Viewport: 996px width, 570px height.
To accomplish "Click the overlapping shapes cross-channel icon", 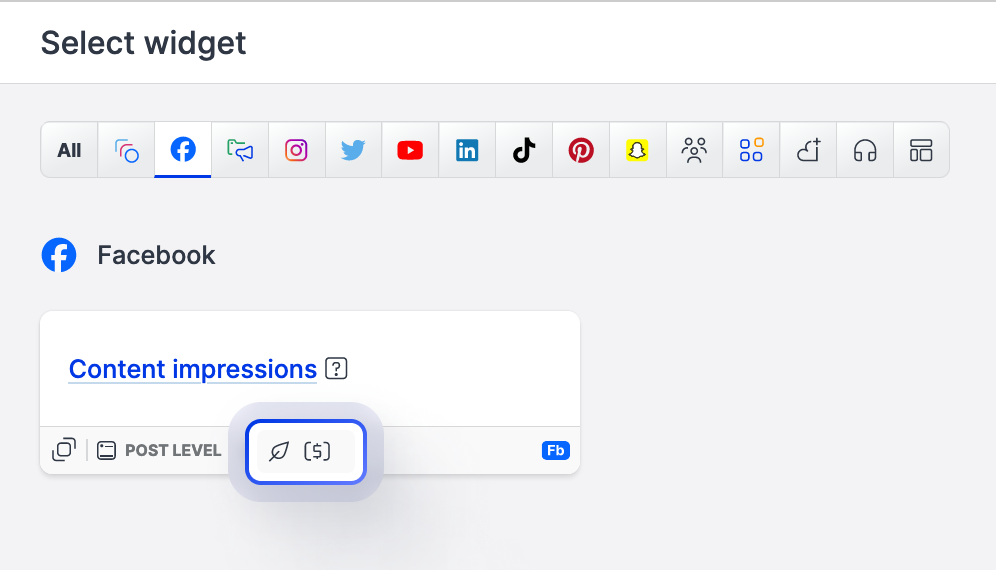I will coord(127,151).
